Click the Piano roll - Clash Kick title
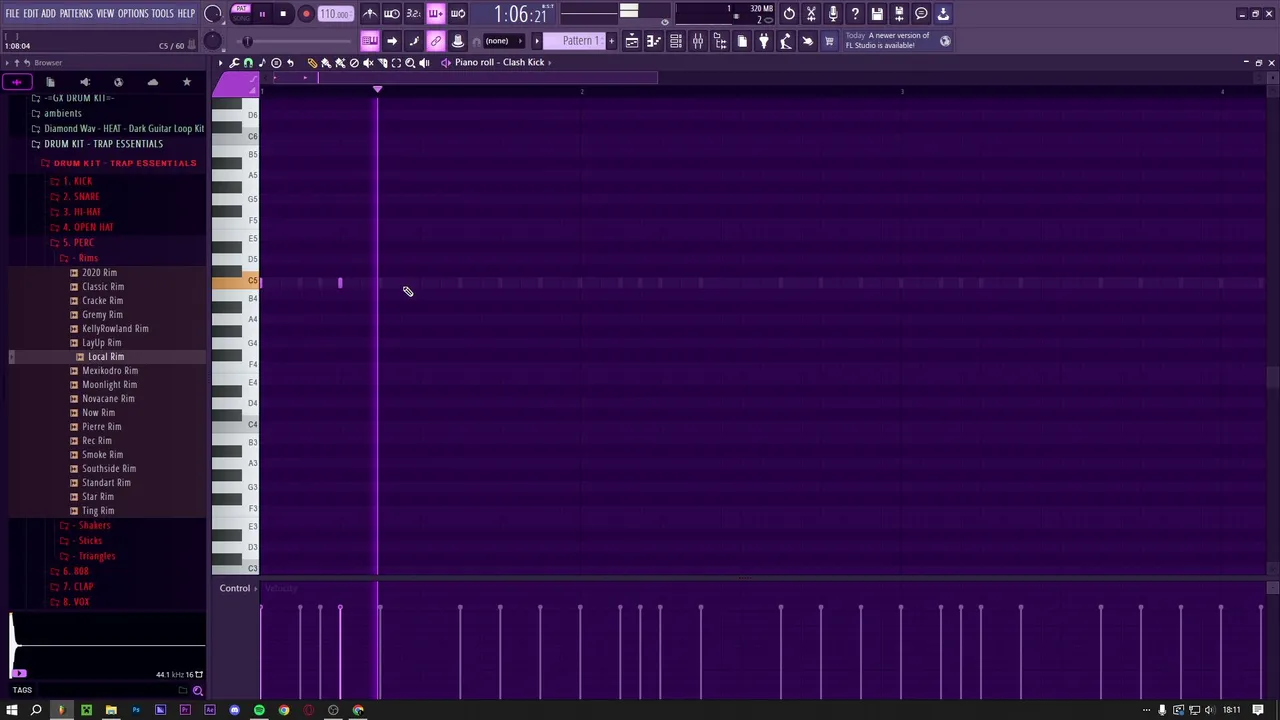Image resolution: width=1280 pixels, height=720 pixels. point(499,62)
